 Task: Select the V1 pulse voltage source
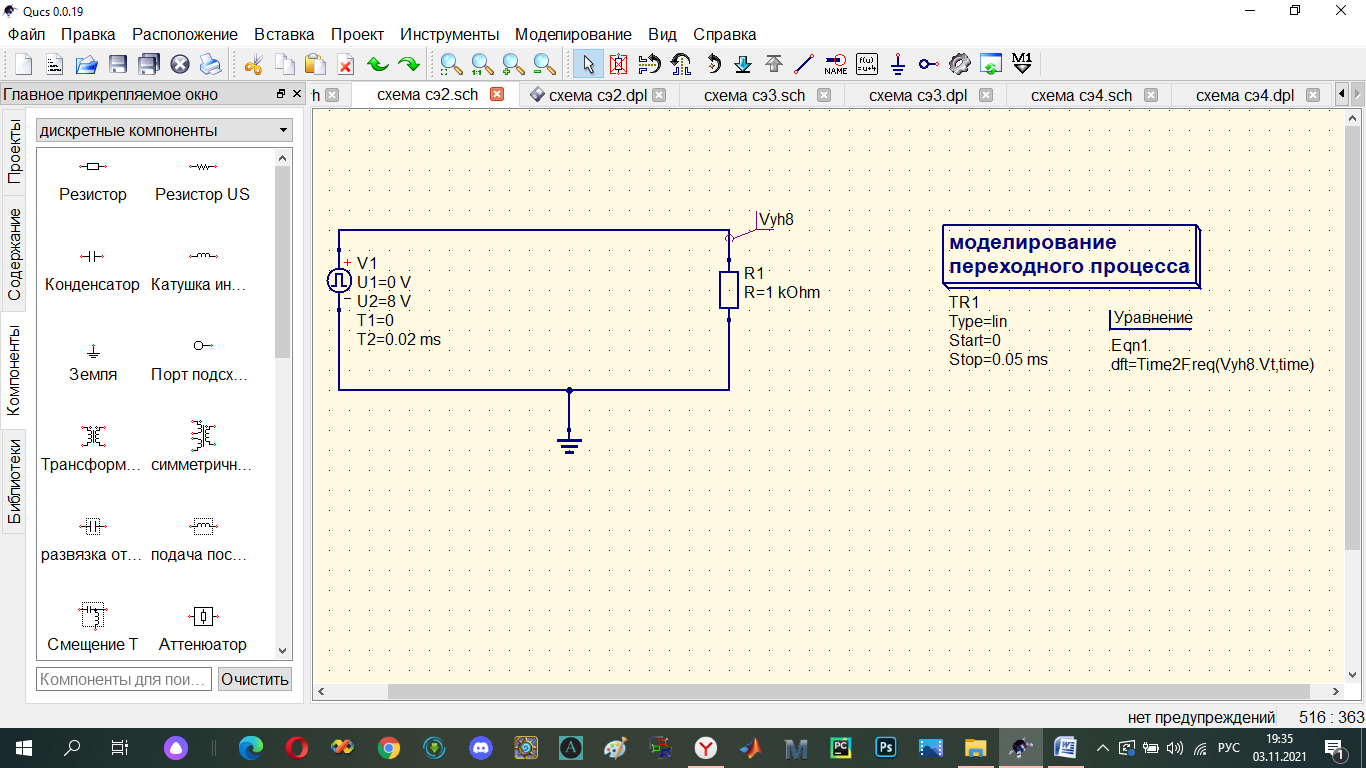(x=339, y=280)
